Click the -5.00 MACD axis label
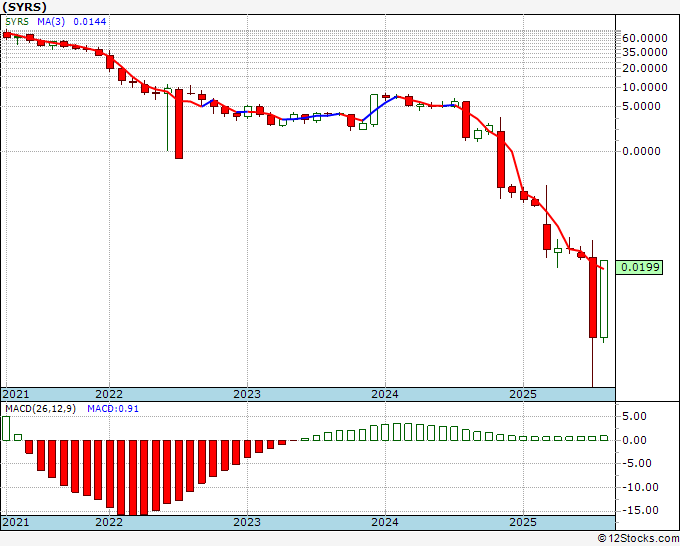Screen dimensions: 680x546 coord(637,464)
